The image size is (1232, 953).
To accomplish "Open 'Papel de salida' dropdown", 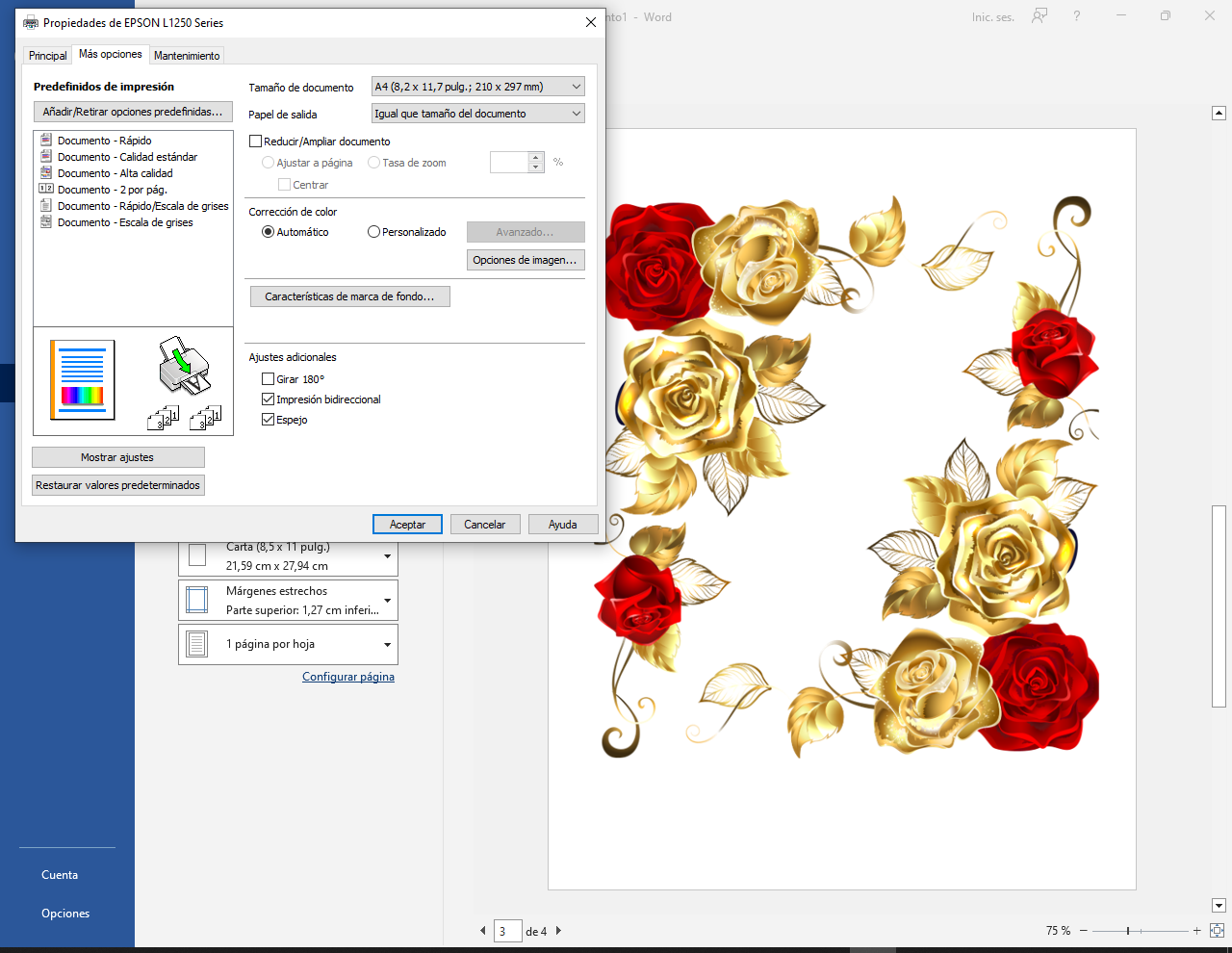I will point(477,114).
